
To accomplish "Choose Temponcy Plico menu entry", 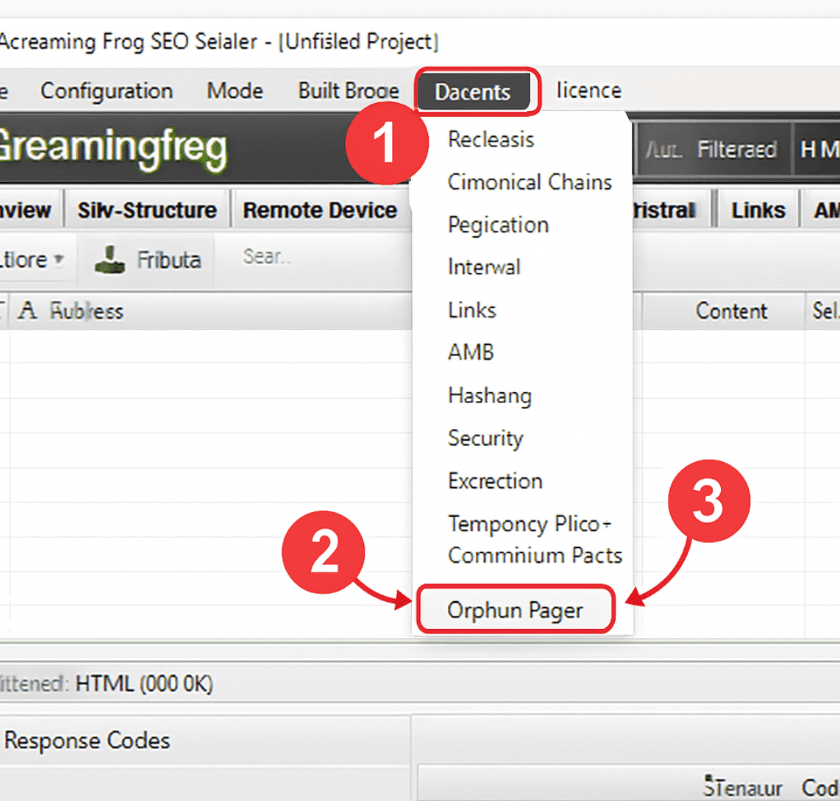I will click(529, 524).
